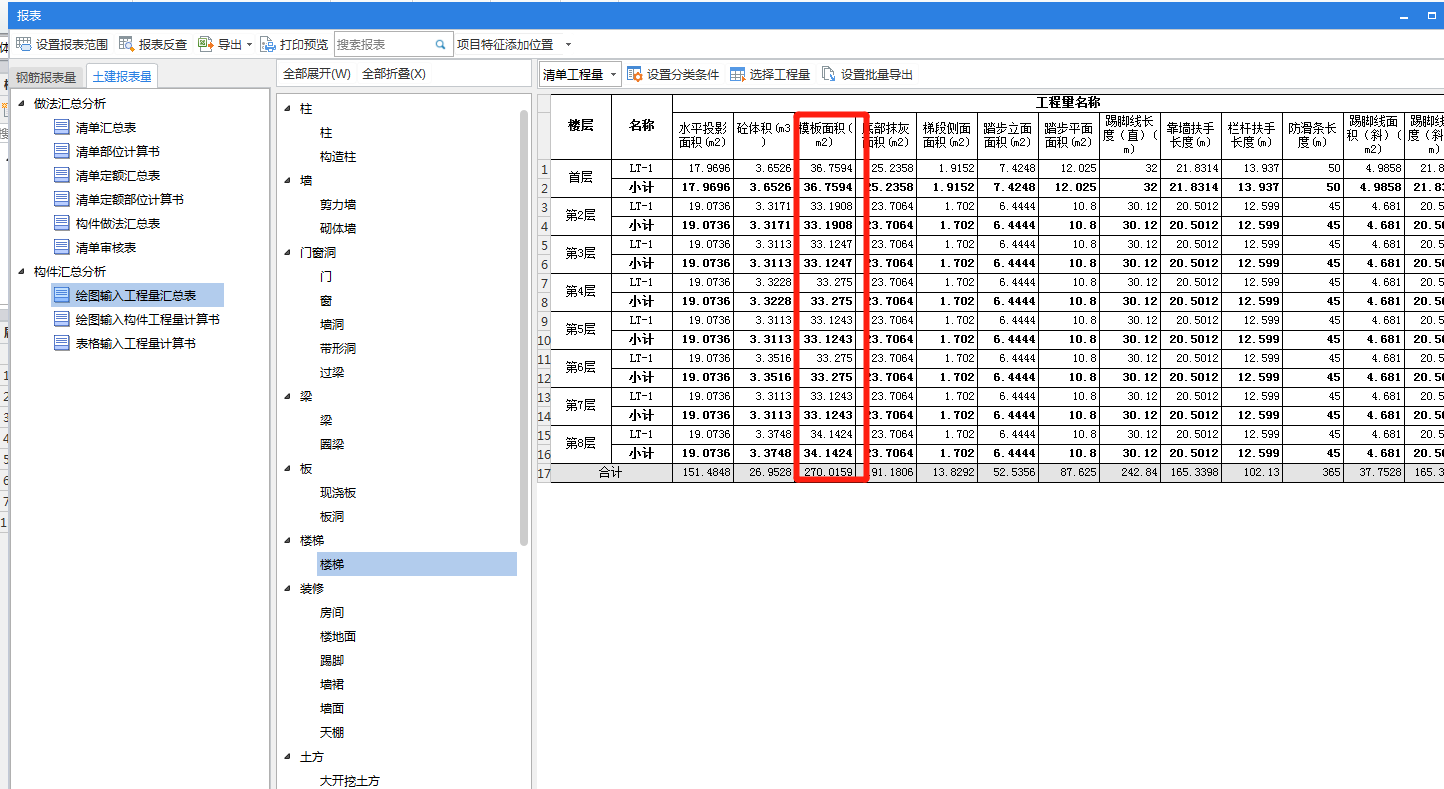Click 全部展开(W) button
The width and height of the screenshot is (1444, 789).
[317, 74]
